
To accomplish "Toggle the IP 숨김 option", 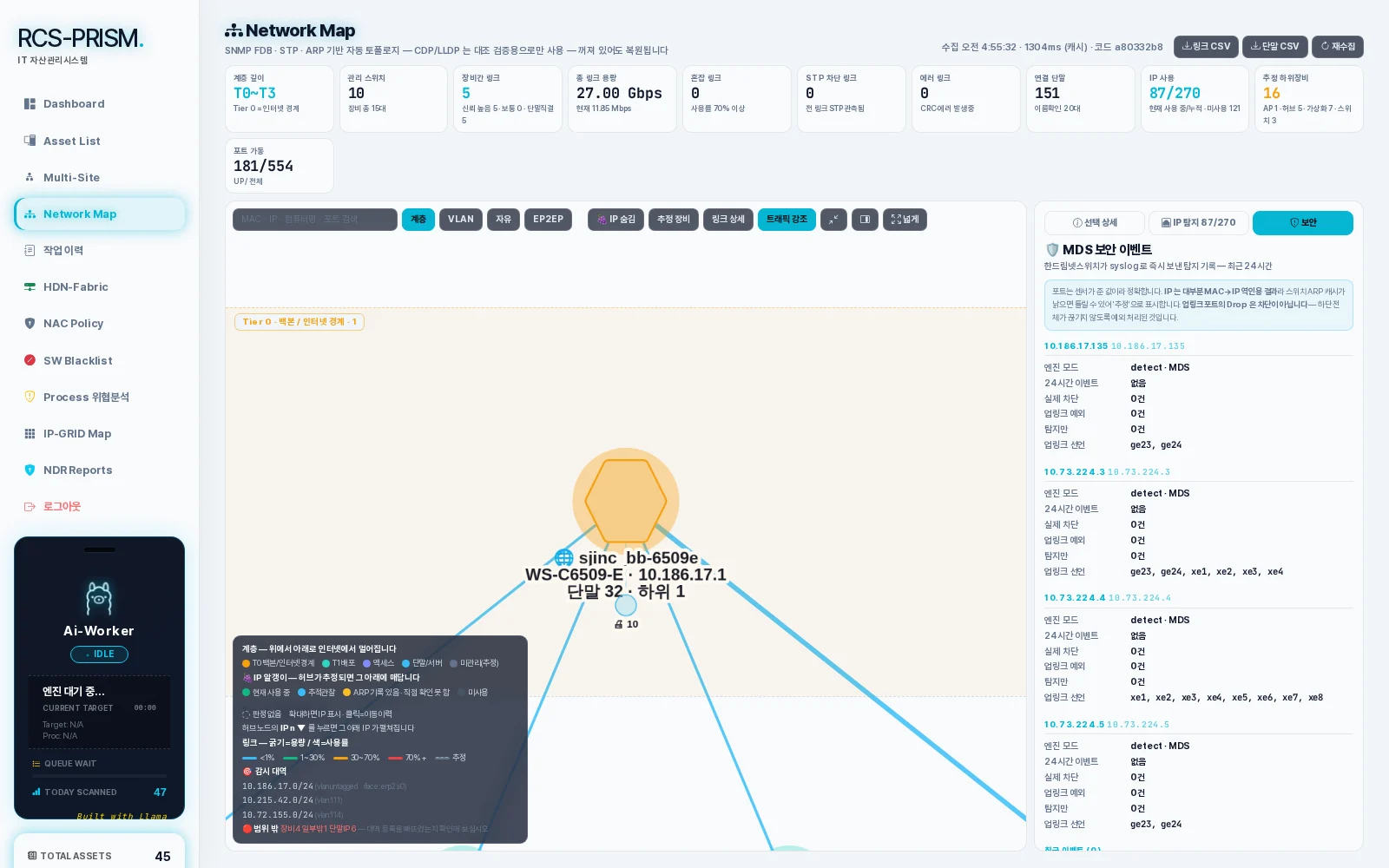I will pos(616,220).
